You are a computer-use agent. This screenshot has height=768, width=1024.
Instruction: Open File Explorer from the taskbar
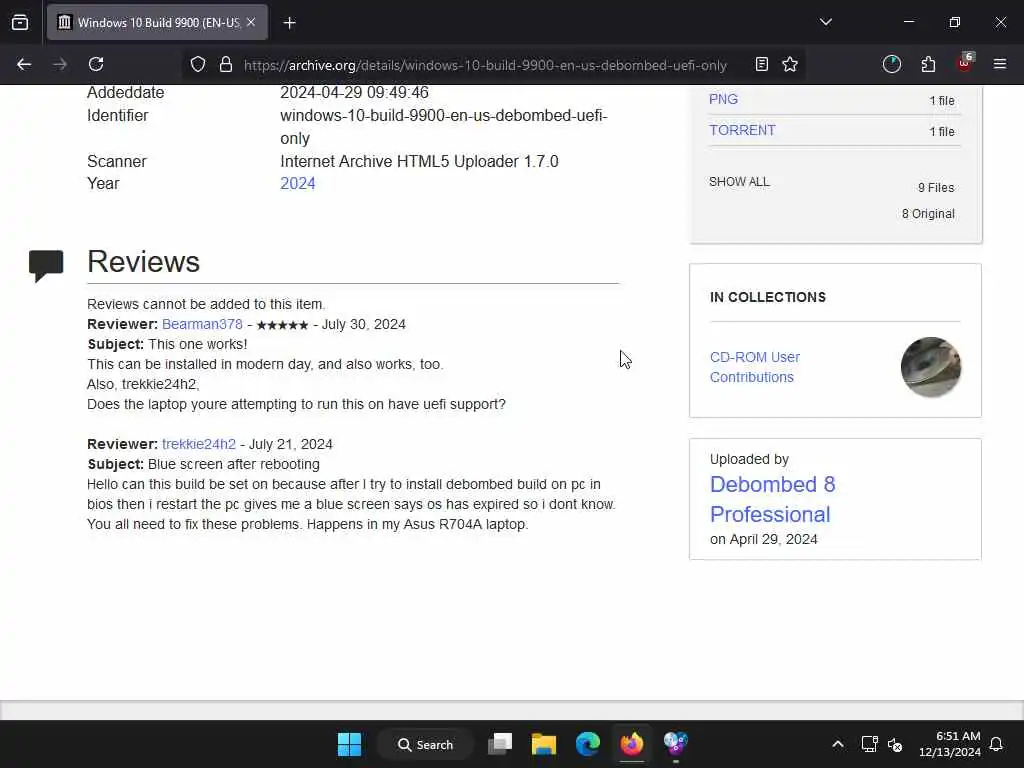tap(543, 744)
